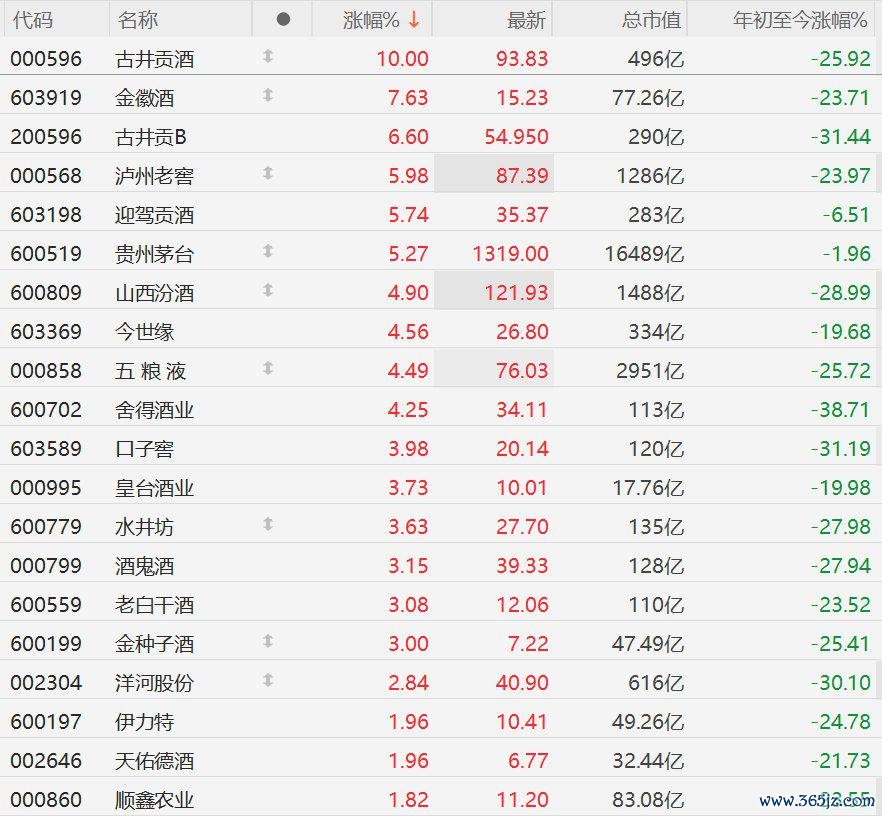
Task: Sort by the 年初至今涨幅% column header
Action: [x=800, y=20]
